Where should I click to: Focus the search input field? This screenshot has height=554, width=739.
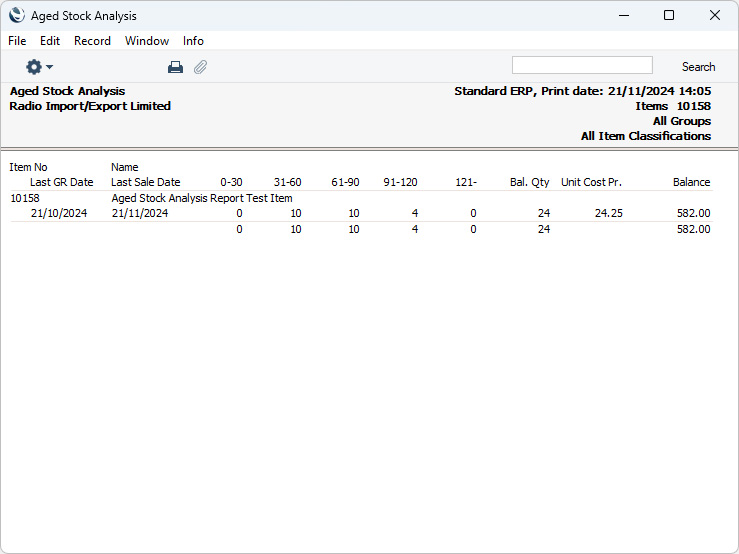(582, 65)
